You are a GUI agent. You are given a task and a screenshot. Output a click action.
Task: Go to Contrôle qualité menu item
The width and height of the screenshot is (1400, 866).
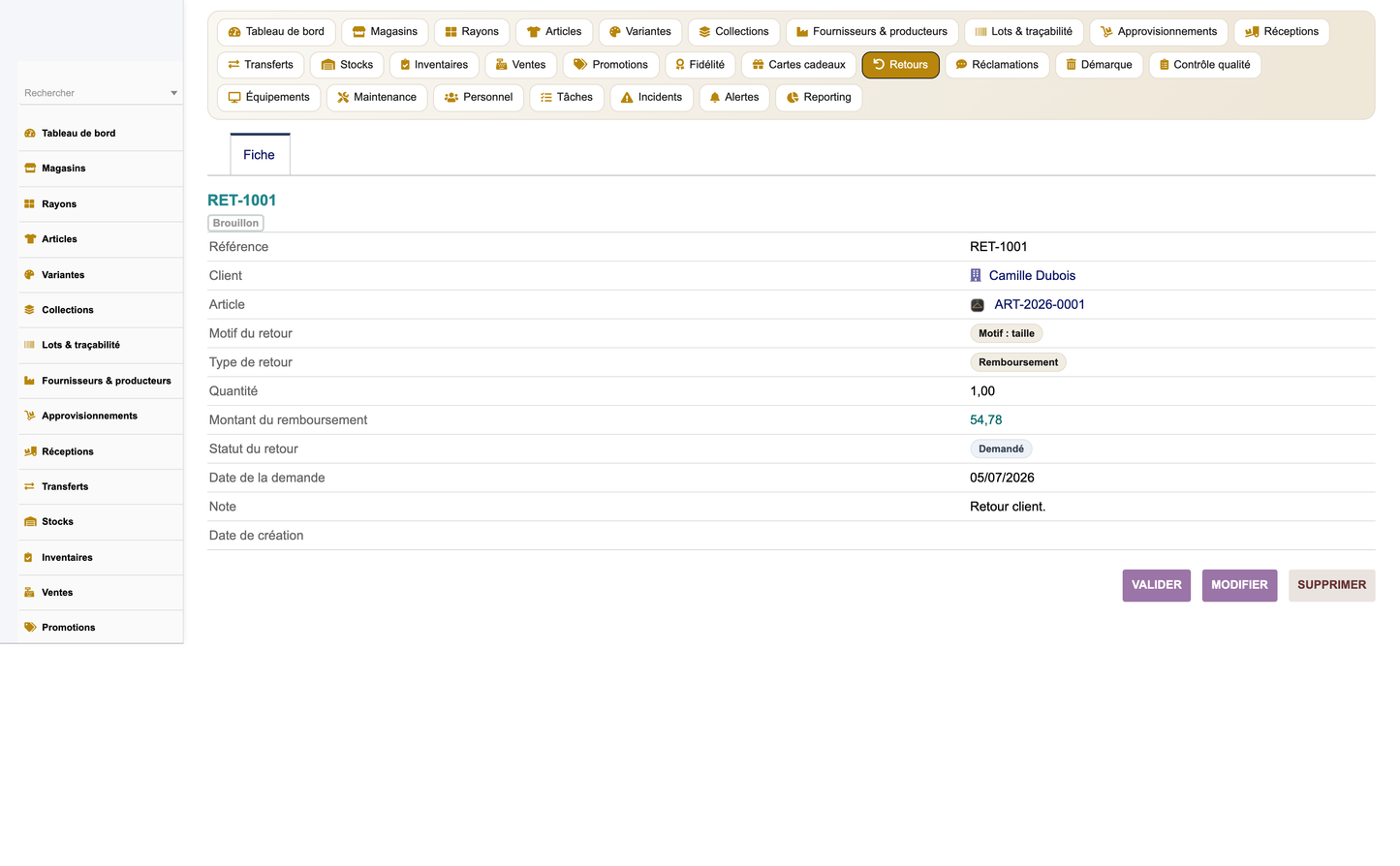click(x=1204, y=65)
